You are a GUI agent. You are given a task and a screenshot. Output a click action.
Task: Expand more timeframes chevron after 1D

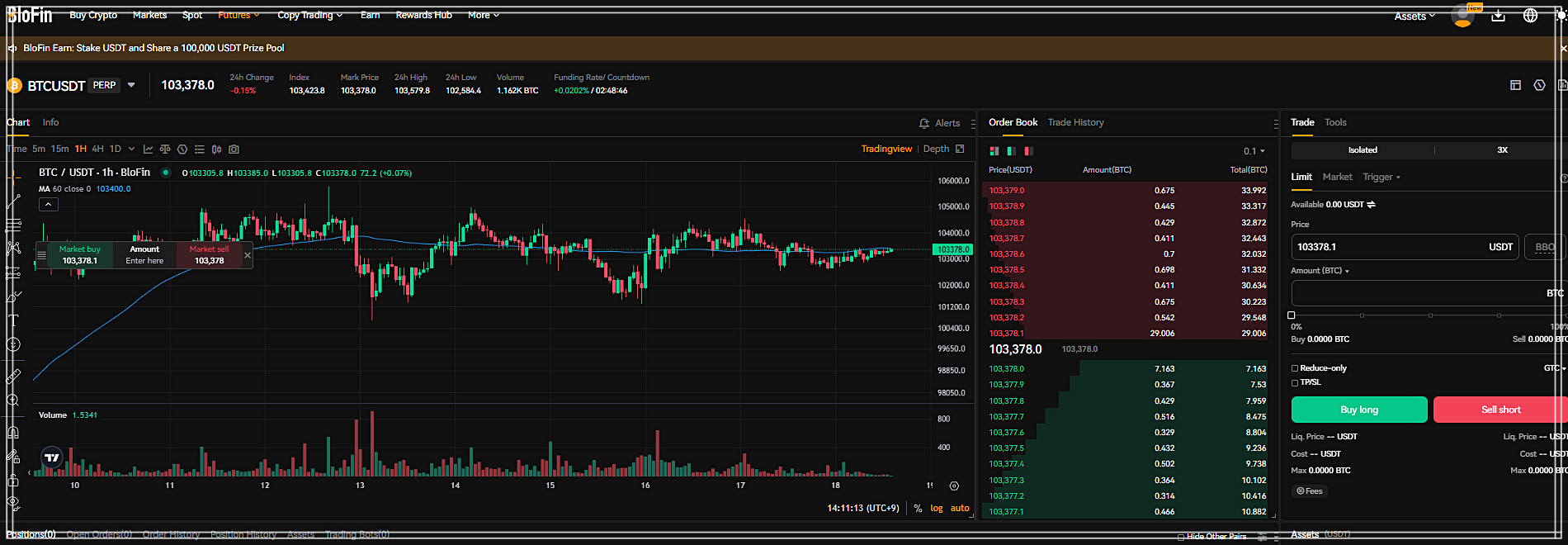[x=131, y=149]
